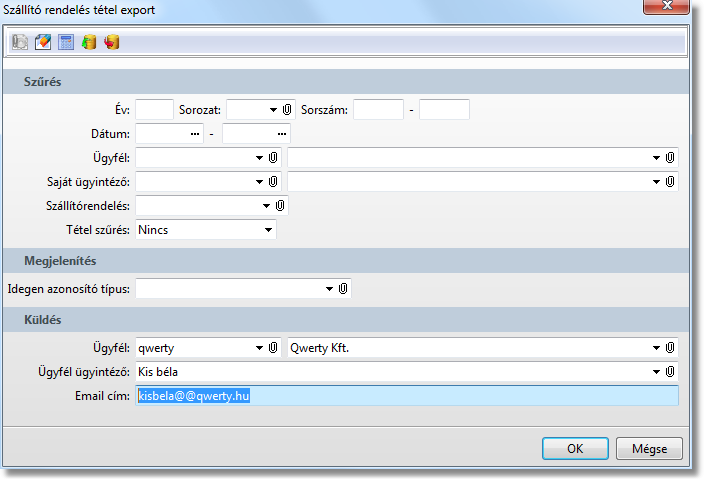Click the first Sorszám input field
This screenshot has height=481, width=704.
pyautogui.click(x=378, y=110)
